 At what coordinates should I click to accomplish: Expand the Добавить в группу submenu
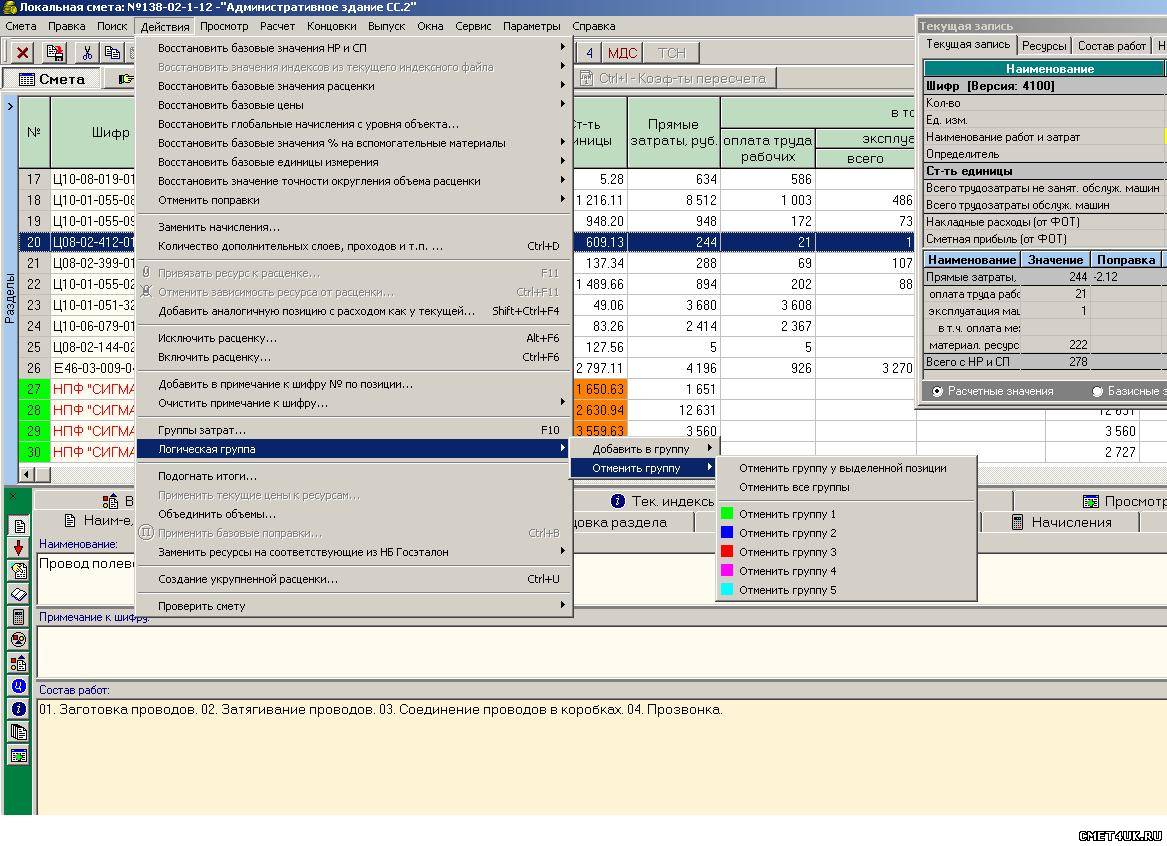(642, 449)
